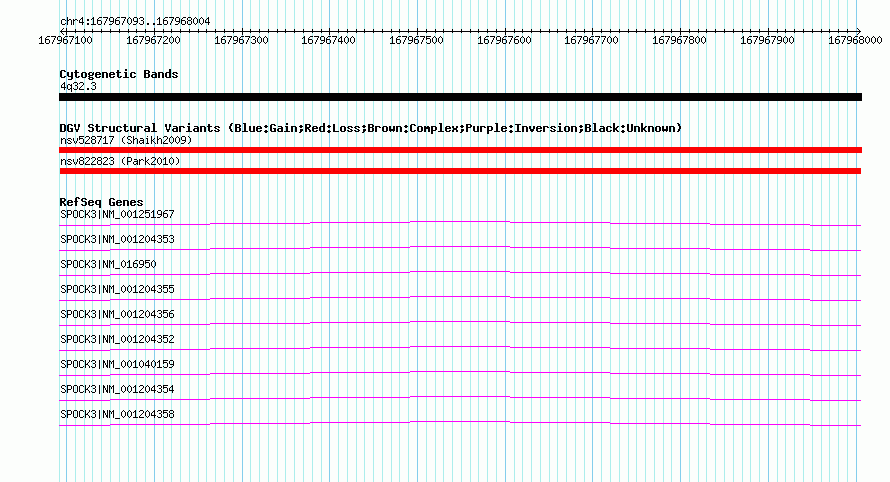The width and height of the screenshot is (890, 482).
Task: Click ruler position 167967400
Action: click(328, 40)
